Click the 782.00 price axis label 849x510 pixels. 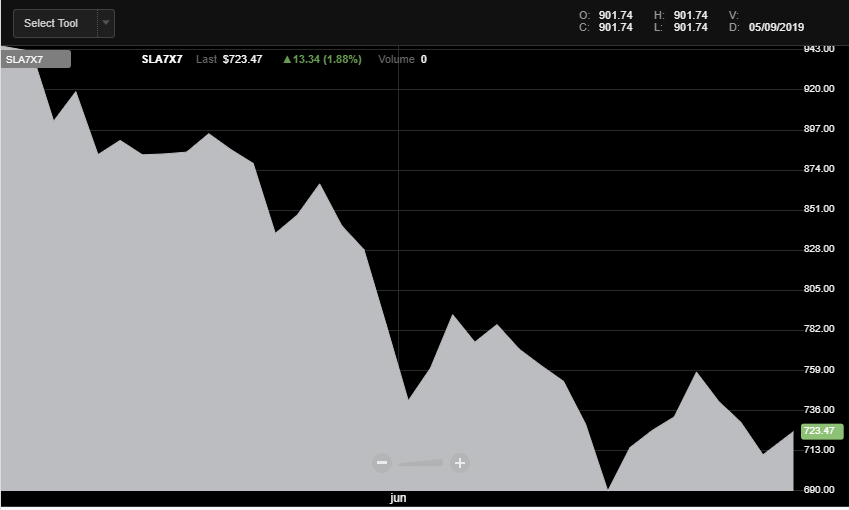tap(819, 329)
